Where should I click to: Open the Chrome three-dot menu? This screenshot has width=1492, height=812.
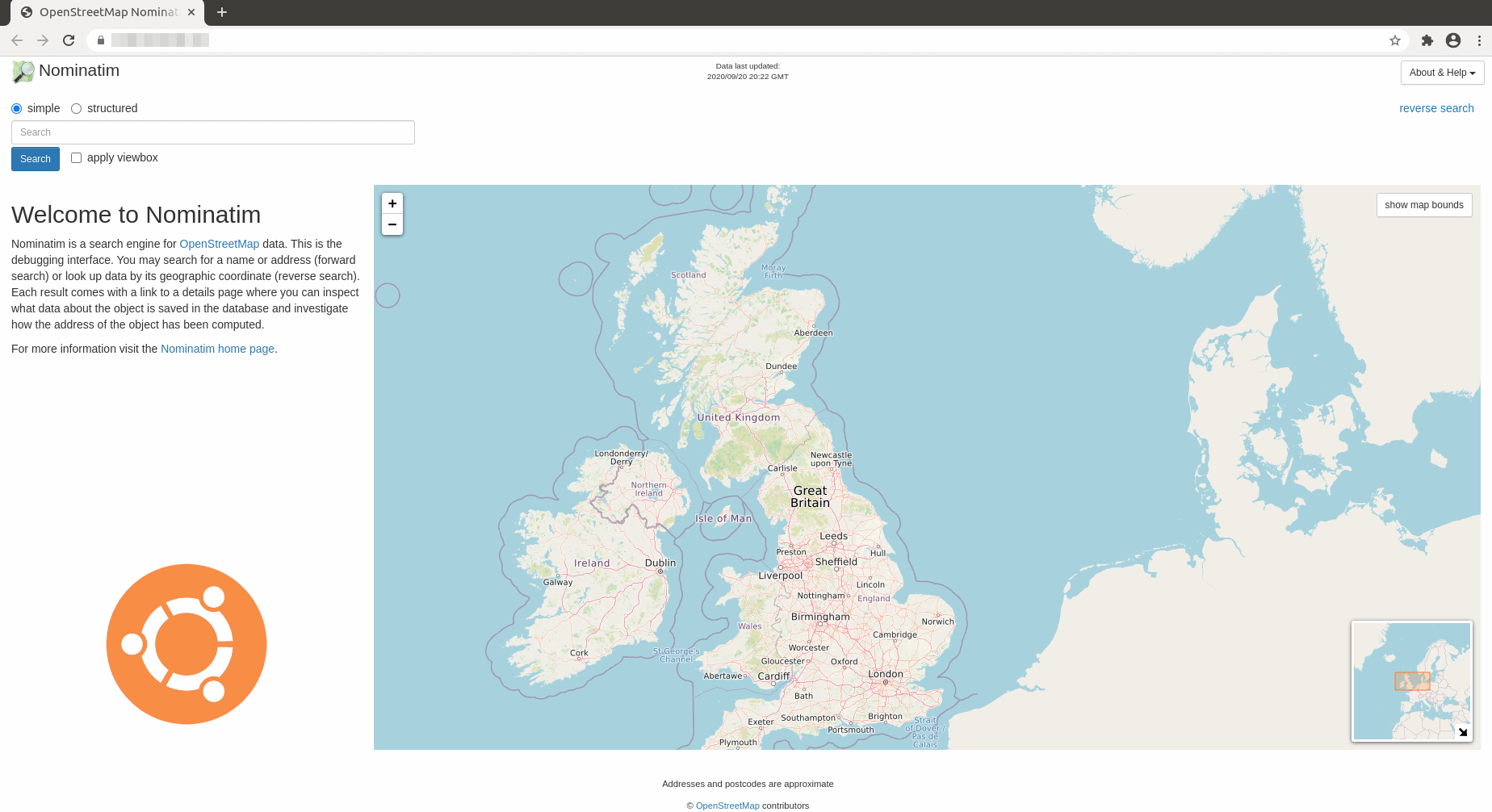[x=1479, y=40]
